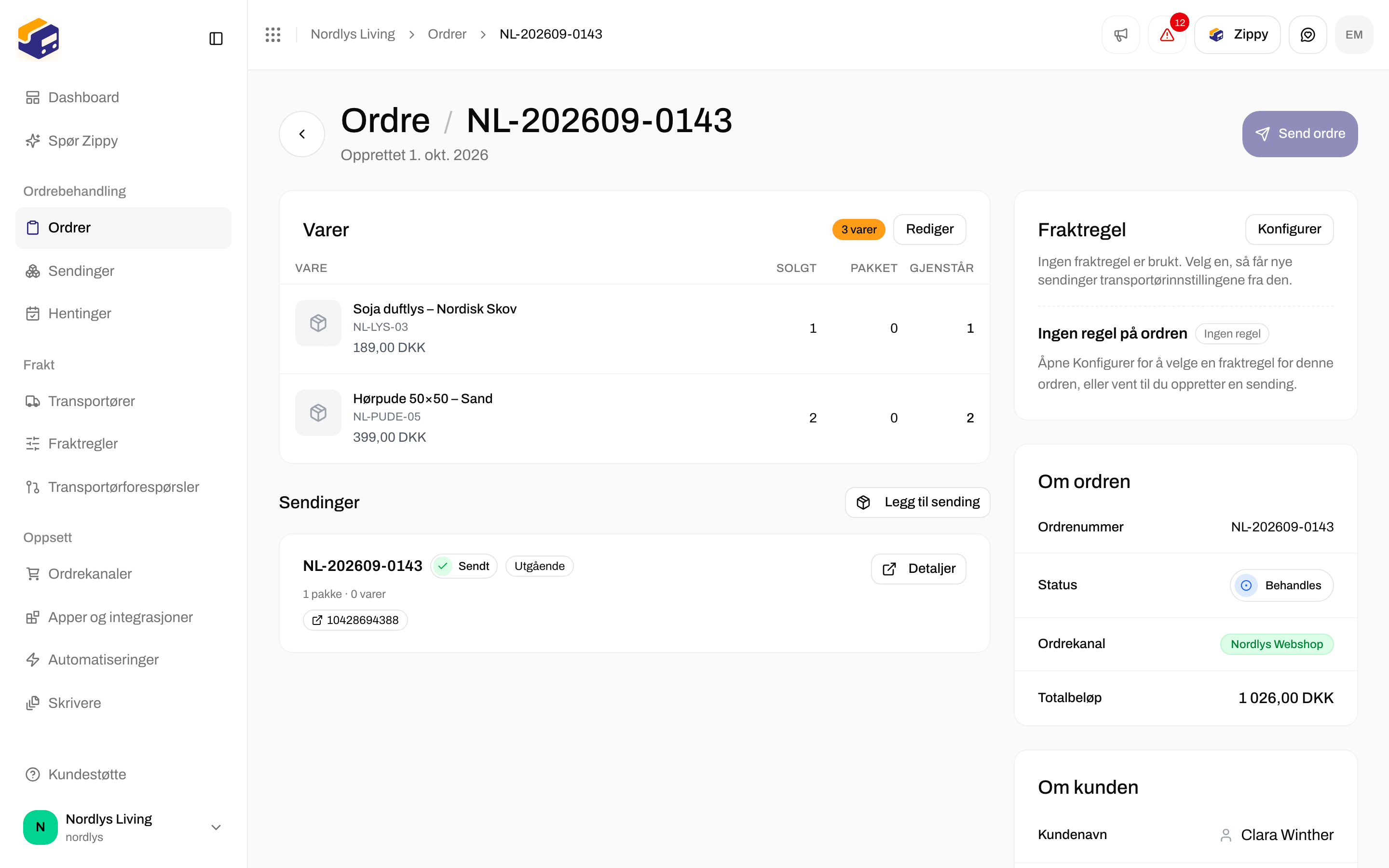Click Legg til sending button
The width and height of the screenshot is (1389, 868).
(917, 502)
